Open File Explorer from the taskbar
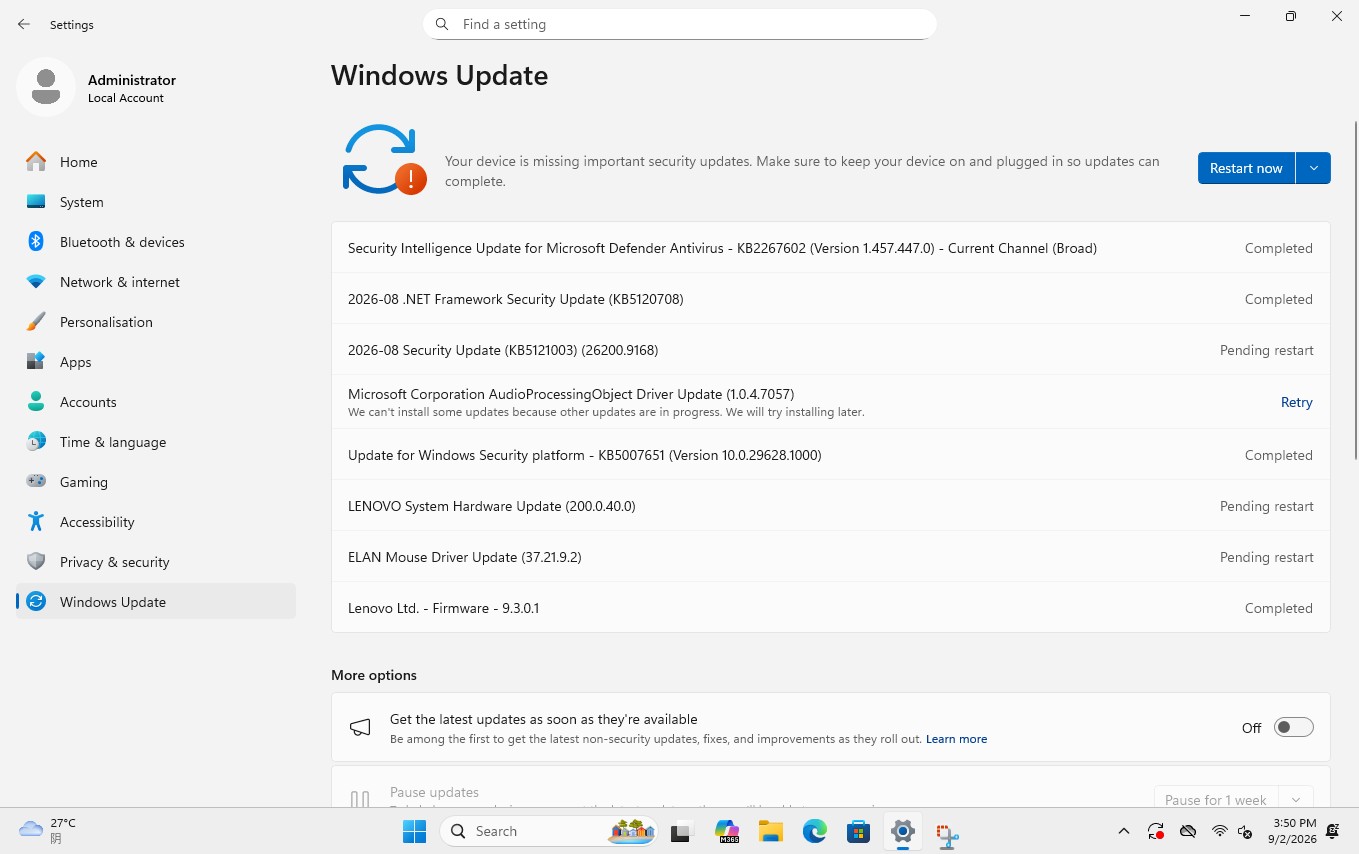The height and width of the screenshot is (854, 1359). pos(770,831)
